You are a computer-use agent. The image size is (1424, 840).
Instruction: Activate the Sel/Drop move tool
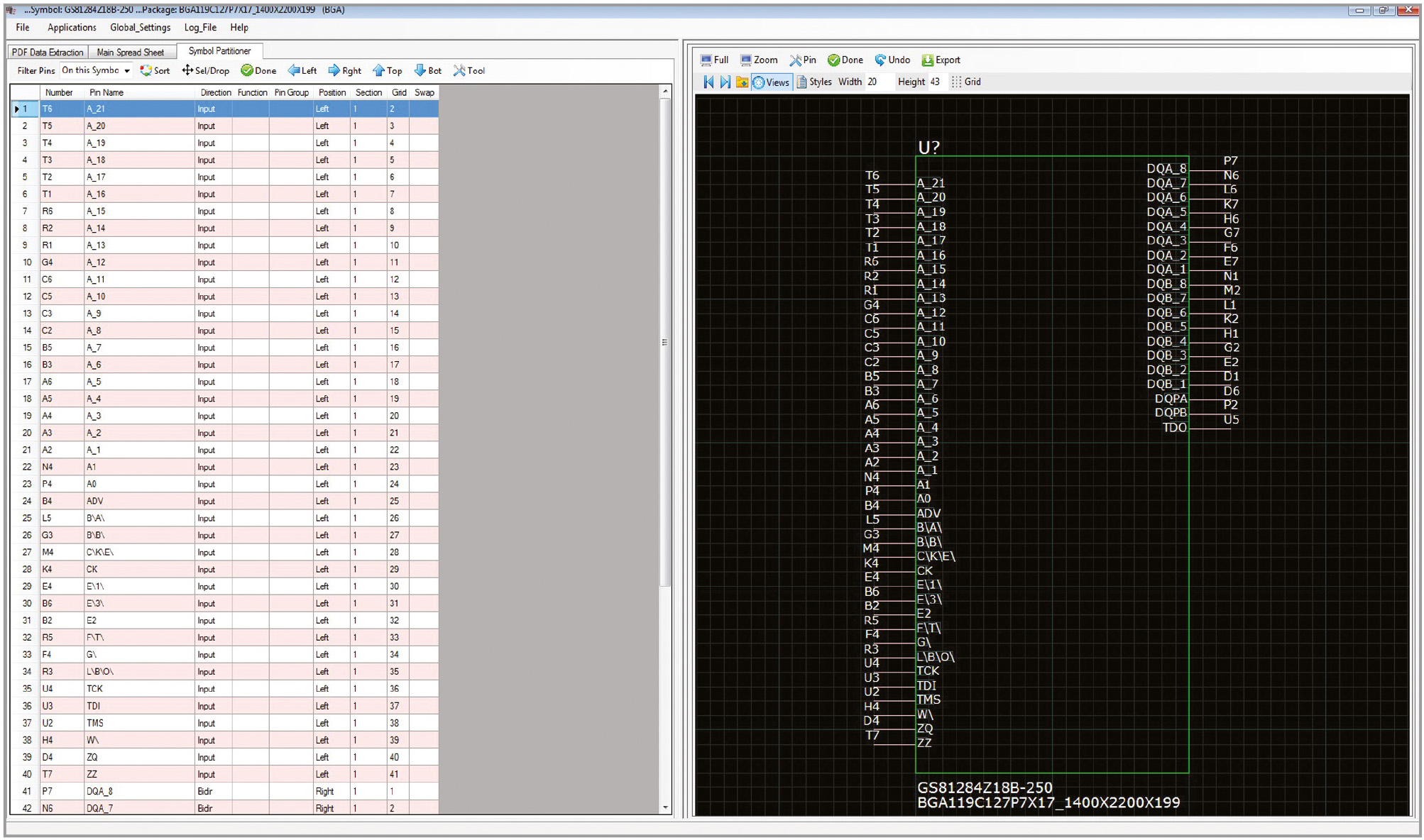206,70
